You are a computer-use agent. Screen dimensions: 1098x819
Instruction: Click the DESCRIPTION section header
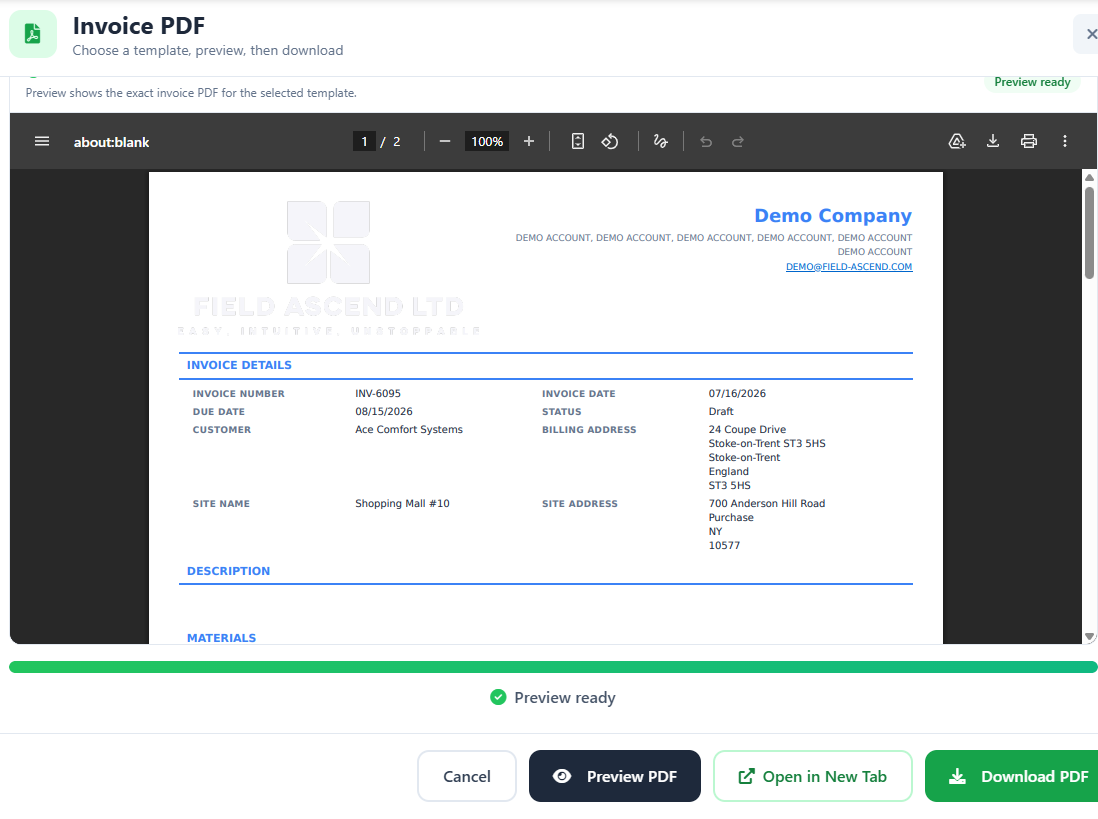click(228, 571)
